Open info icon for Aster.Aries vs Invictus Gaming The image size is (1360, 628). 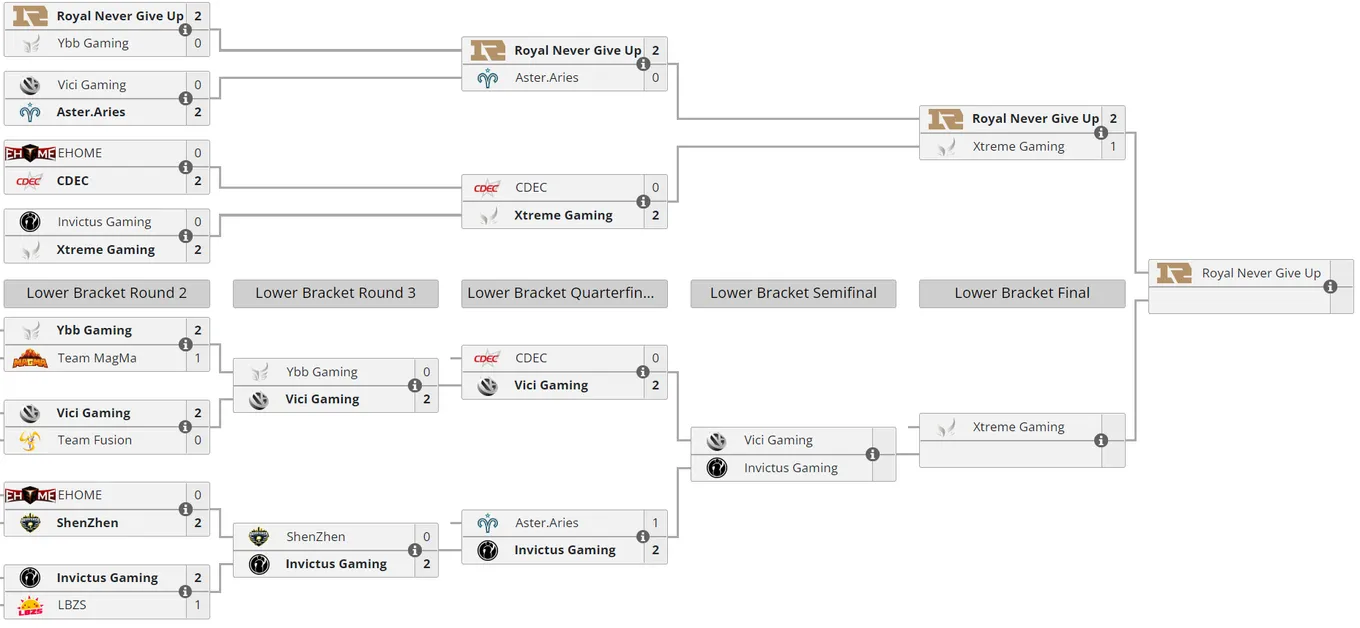[x=643, y=537]
